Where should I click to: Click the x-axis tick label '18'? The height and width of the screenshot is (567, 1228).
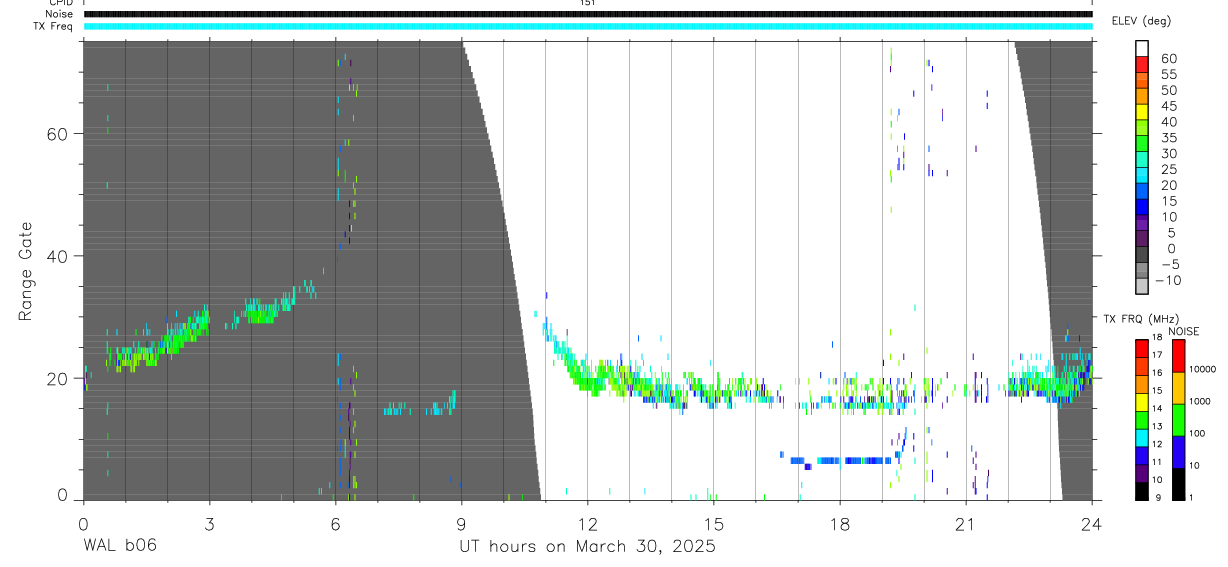click(x=840, y=523)
